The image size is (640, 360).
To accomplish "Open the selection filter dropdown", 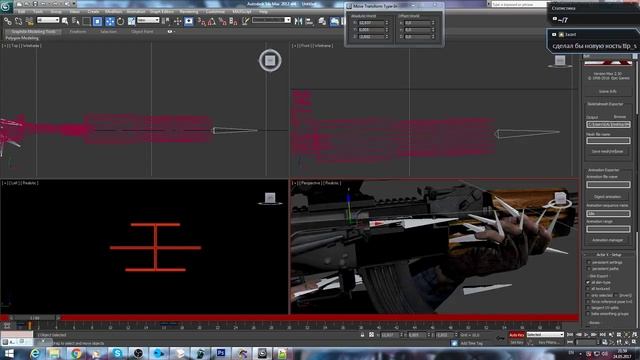I will pyautogui.click(x=48, y=20).
